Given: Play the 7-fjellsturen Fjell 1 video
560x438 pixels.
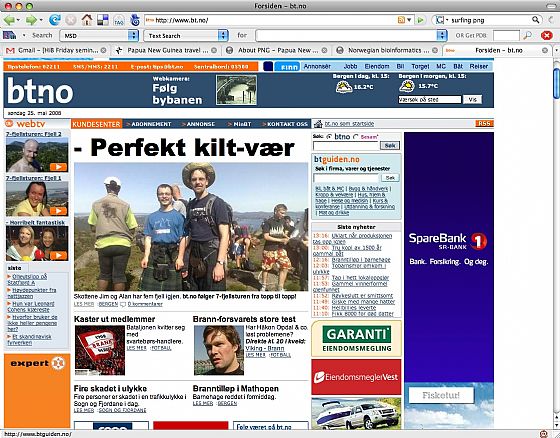Looking at the screenshot, I should point(58,211).
